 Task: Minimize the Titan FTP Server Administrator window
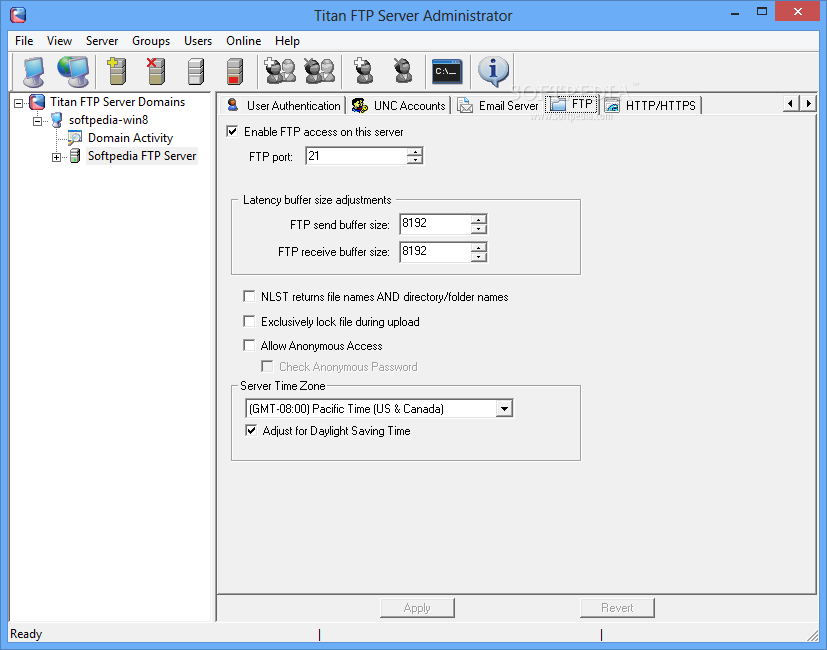tap(735, 12)
